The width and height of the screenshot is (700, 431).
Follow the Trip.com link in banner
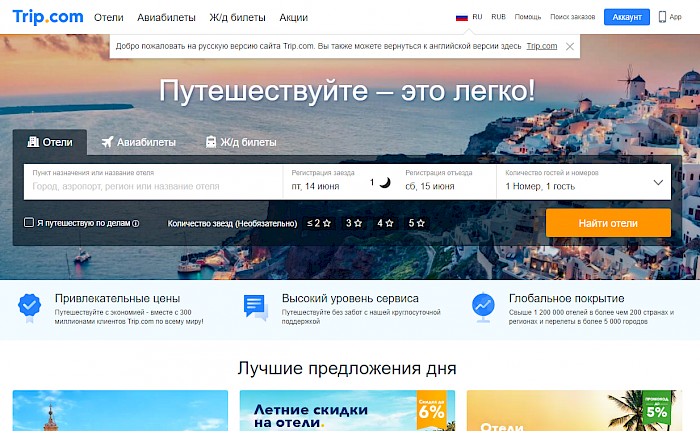pos(542,46)
